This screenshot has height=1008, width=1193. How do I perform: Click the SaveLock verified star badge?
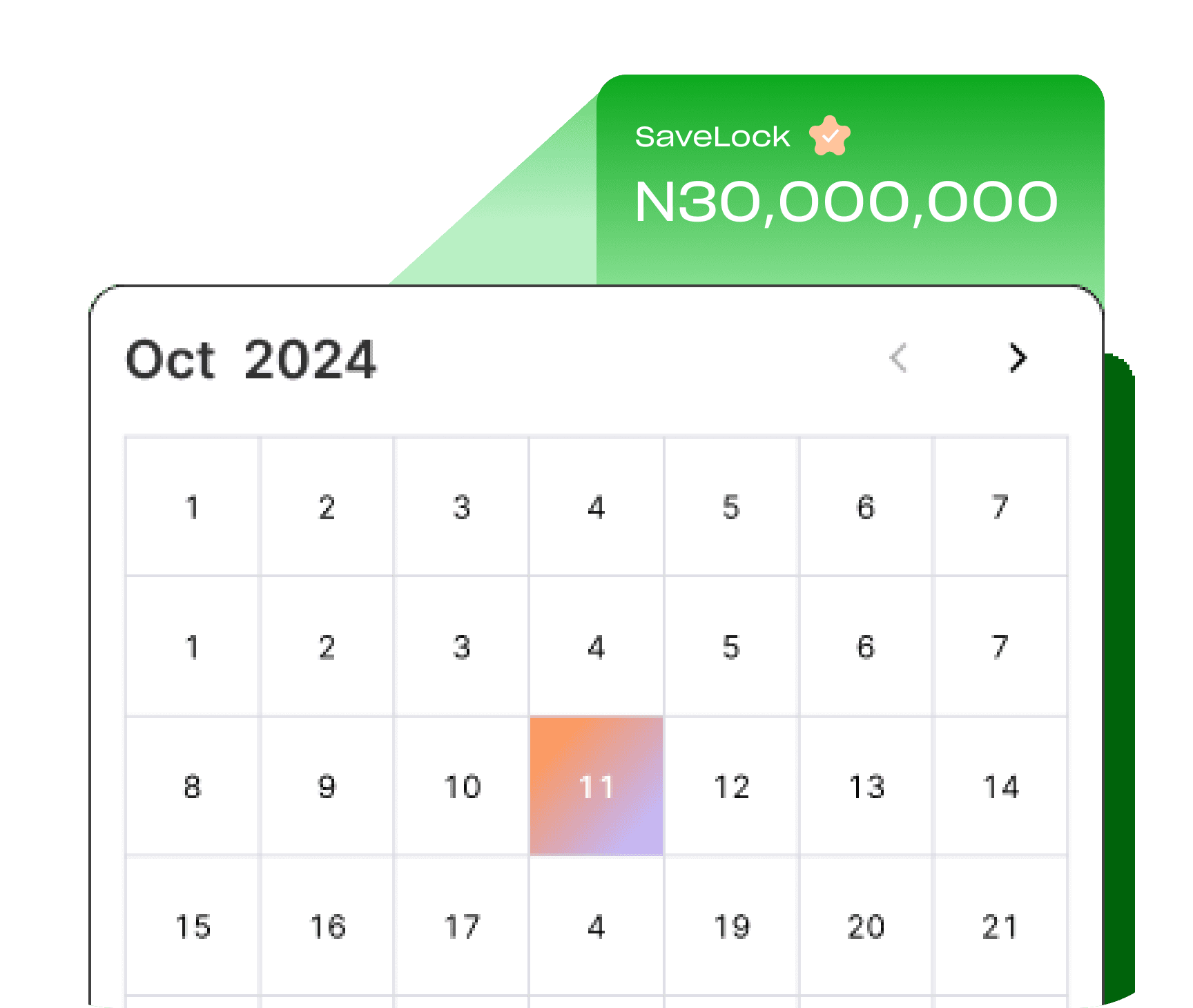click(x=830, y=136)
